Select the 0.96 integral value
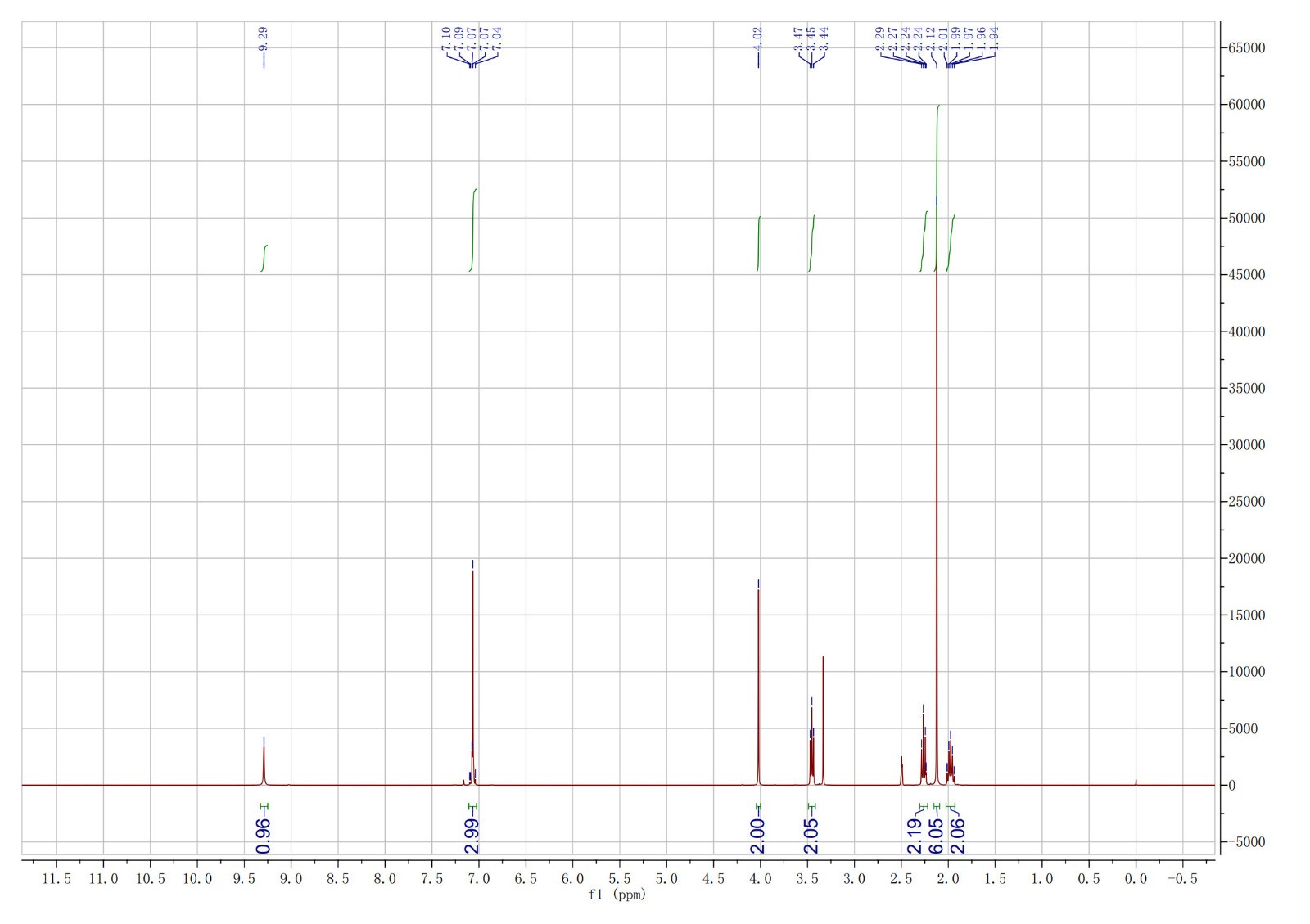The height and width of the screenshot is (924, 1310). (x=263, y=836)
